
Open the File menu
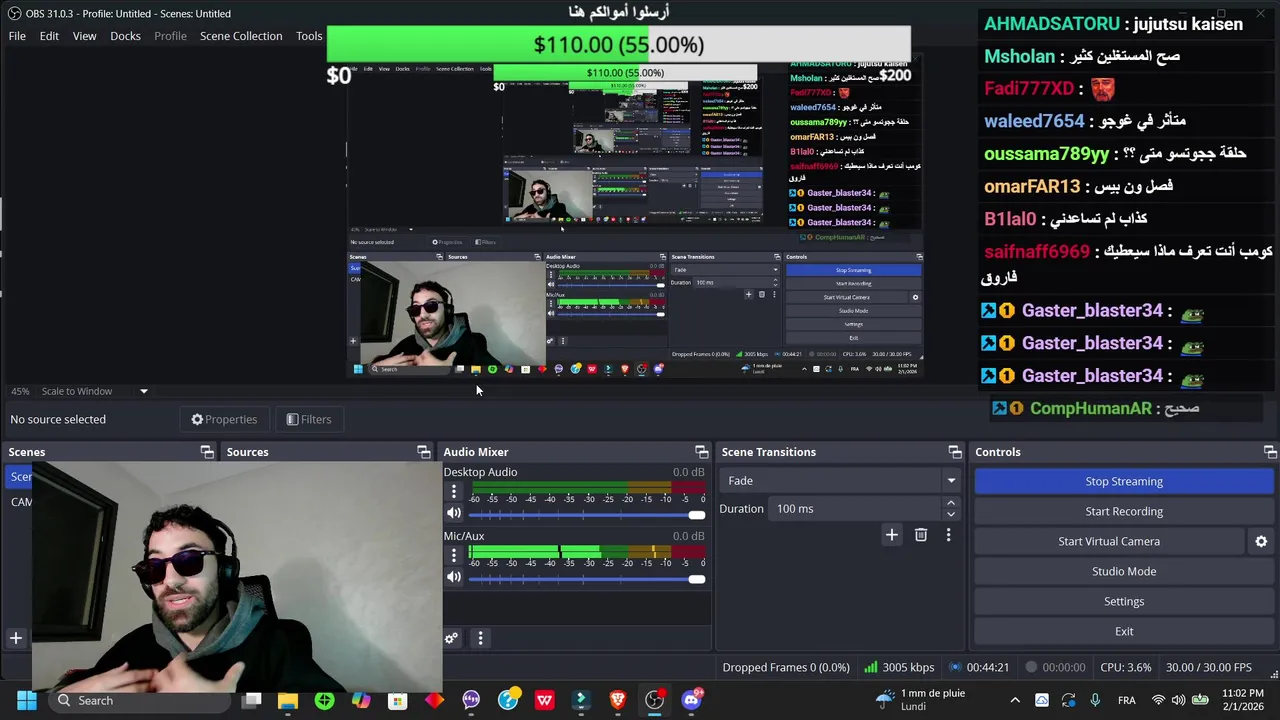[17, 36]
